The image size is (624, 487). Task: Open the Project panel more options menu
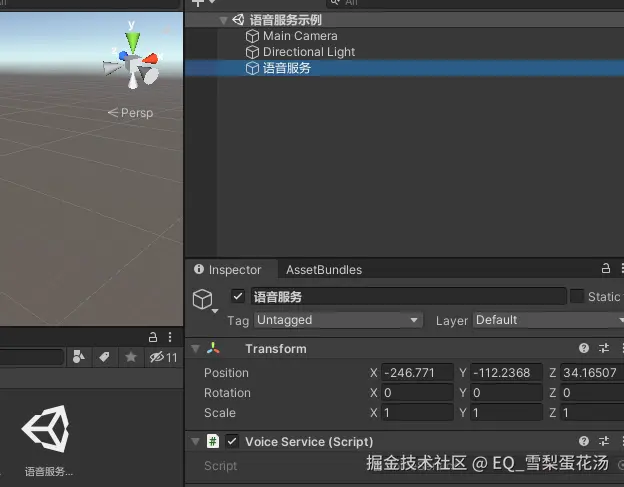point(170,337)
